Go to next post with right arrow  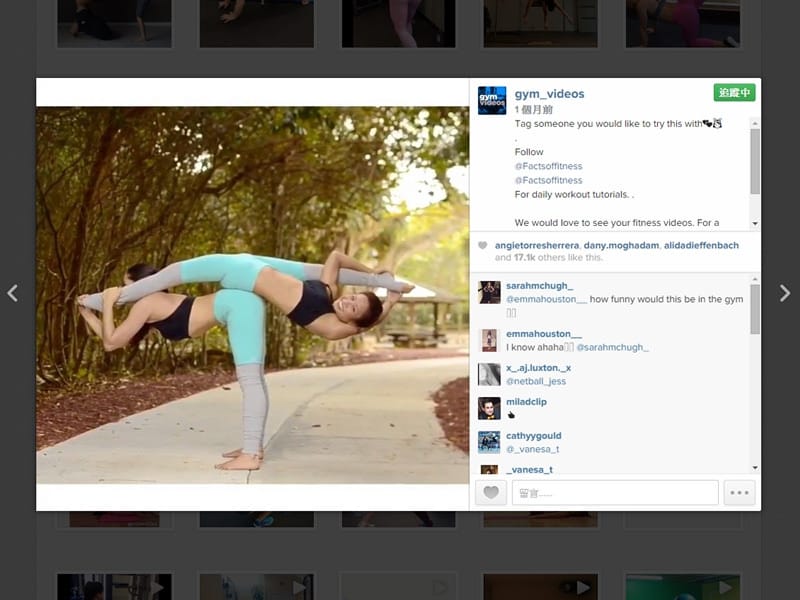pyautogui.click(x=785, y=293)
